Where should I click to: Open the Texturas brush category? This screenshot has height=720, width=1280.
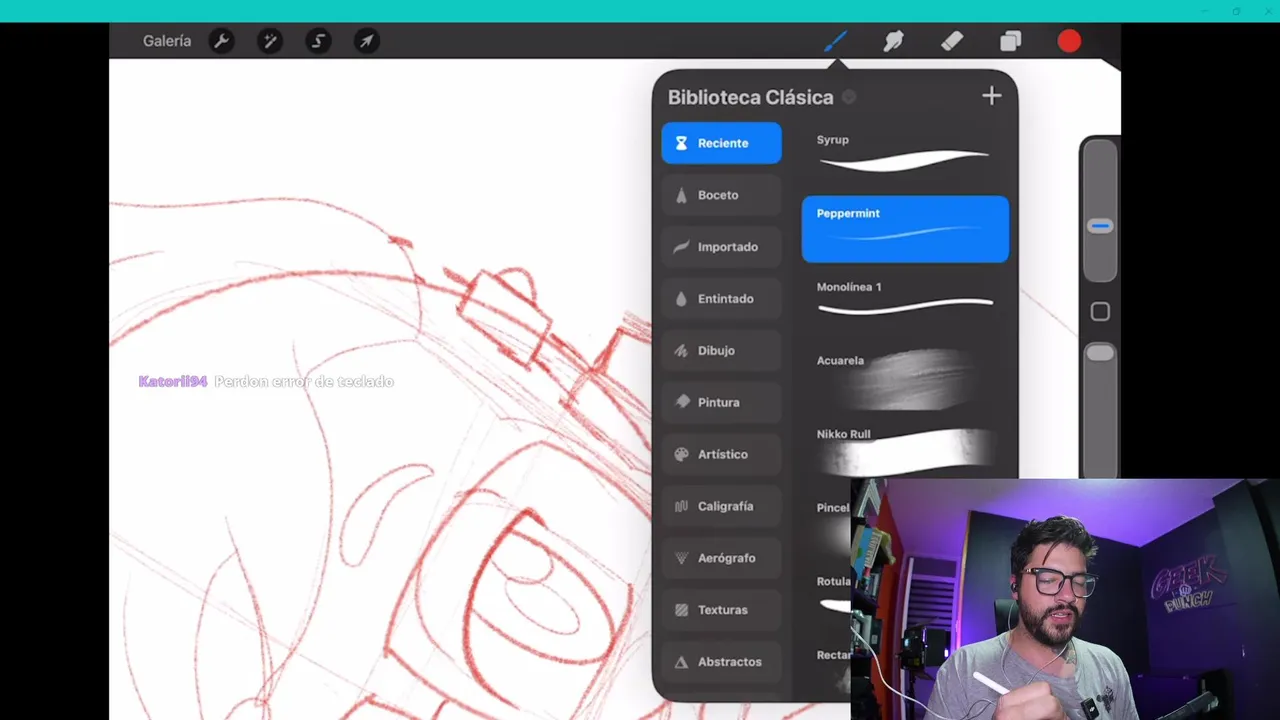(721, 610)
